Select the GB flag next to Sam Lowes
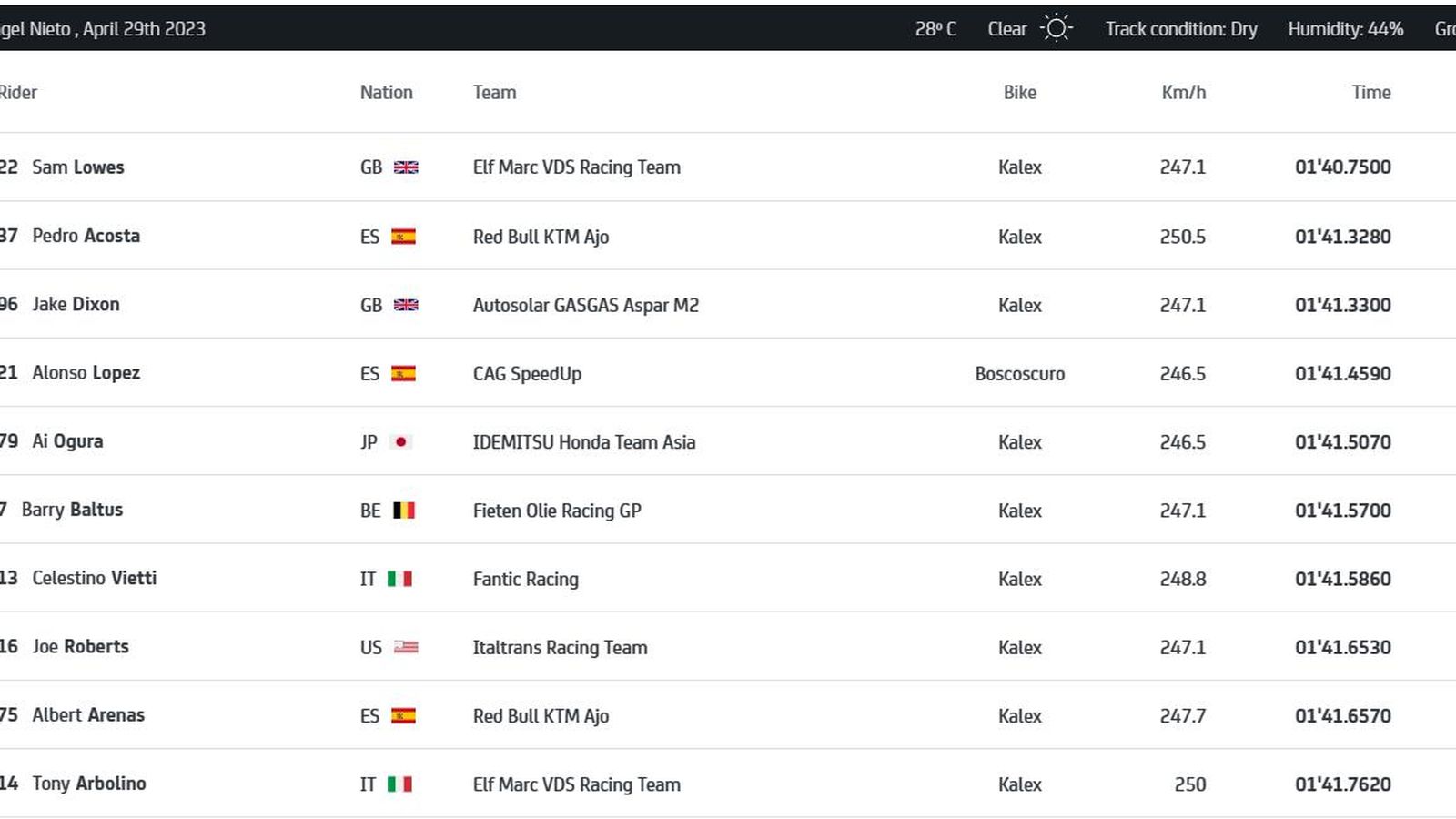 pos(405,167)
